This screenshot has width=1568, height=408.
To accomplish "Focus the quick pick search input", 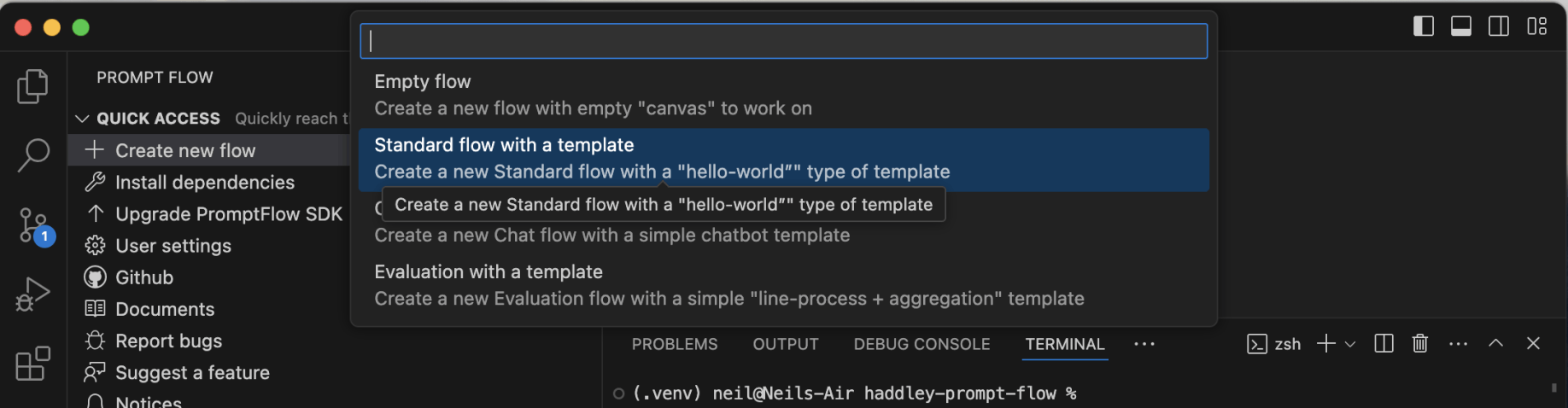I will pos(783,41).
